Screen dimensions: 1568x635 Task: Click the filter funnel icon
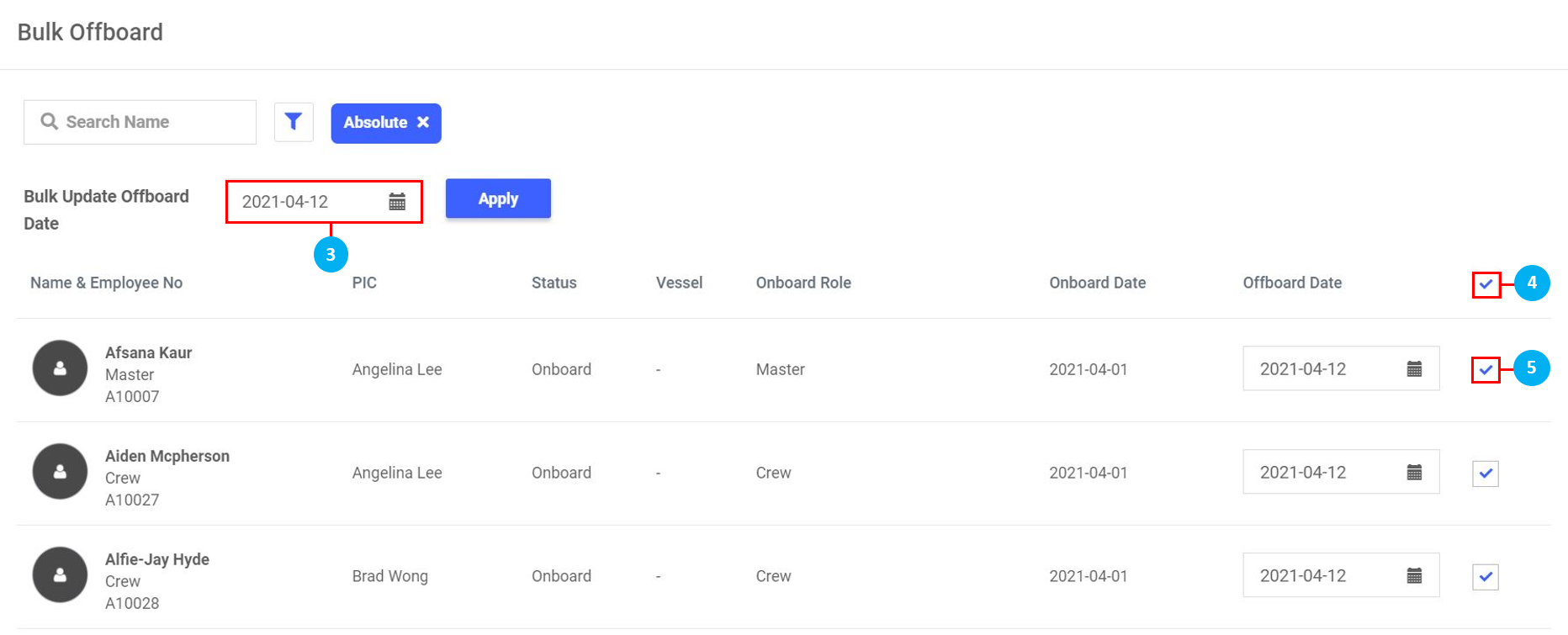[294, 122]
